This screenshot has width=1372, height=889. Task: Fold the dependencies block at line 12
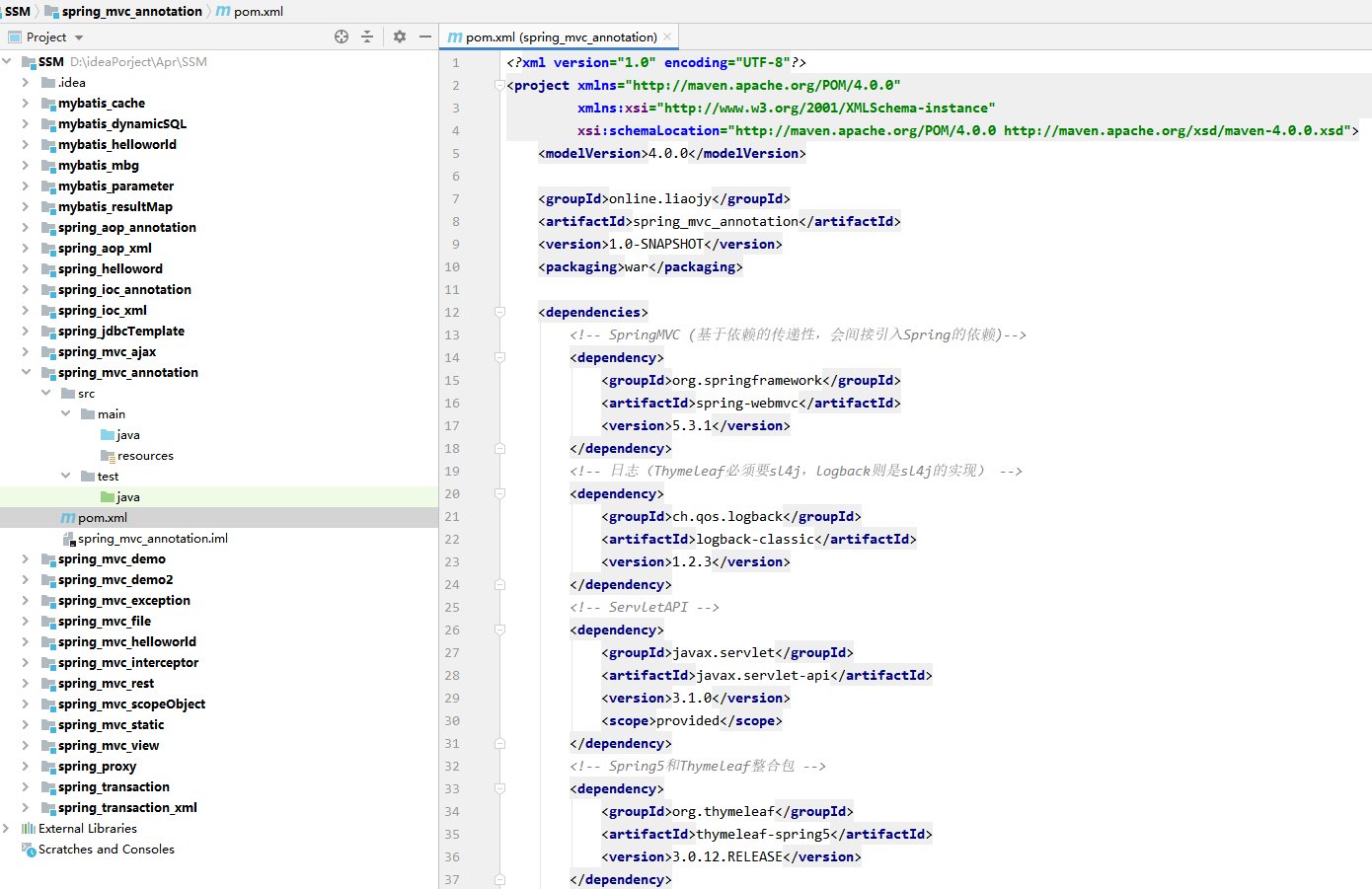pyautogui.click(x=499, y=312)
